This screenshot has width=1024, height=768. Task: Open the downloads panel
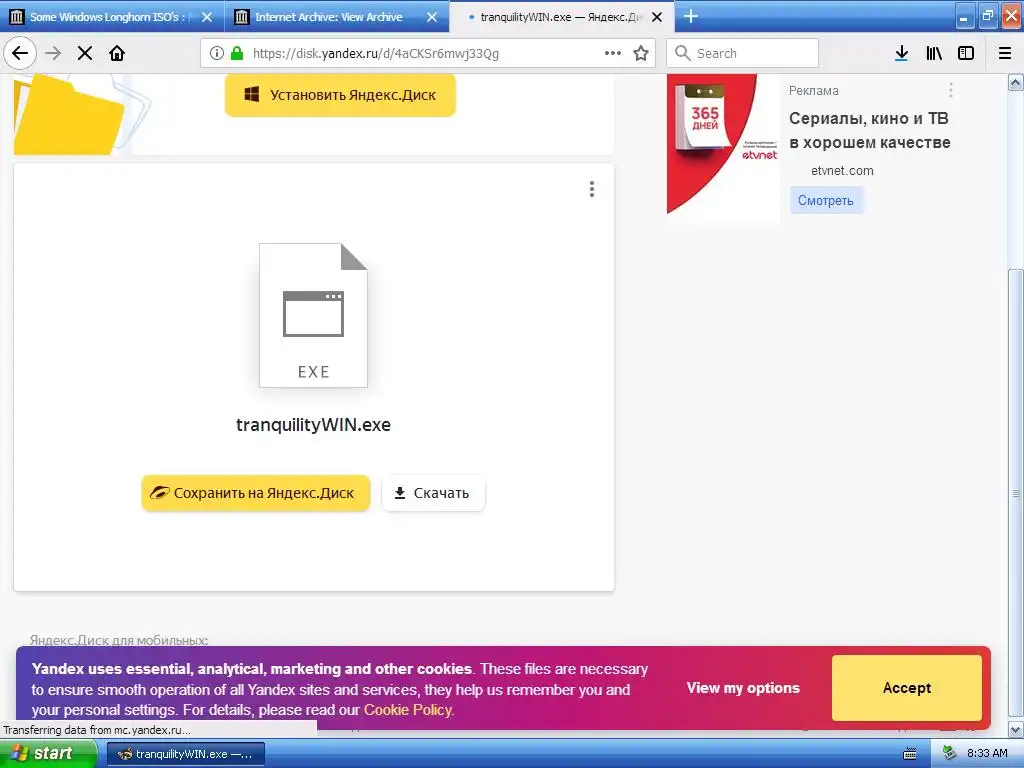[x=901, y=53]
